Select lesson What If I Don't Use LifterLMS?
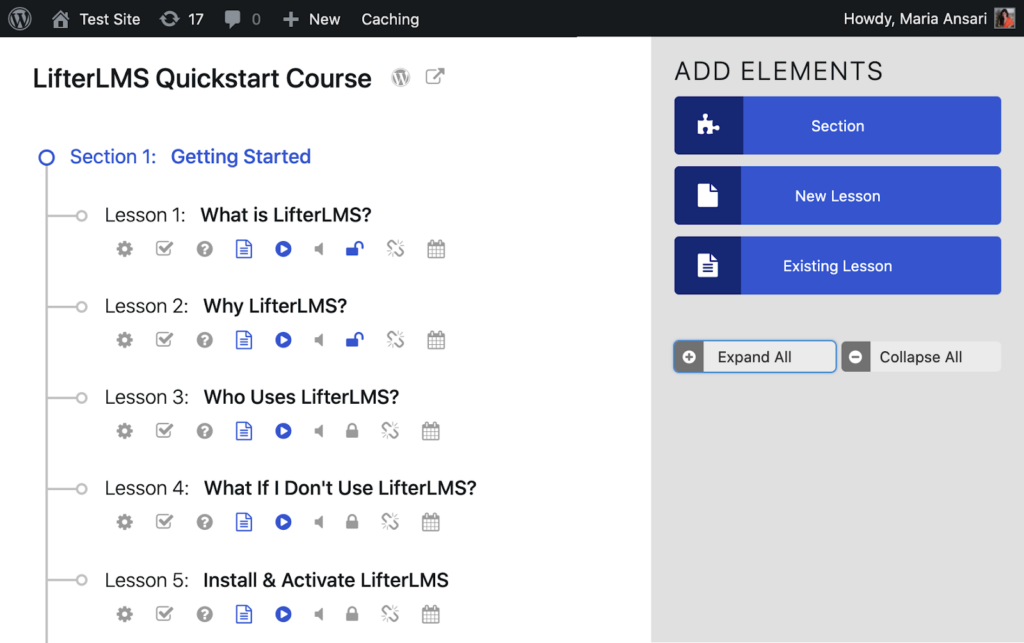This screenshot has height=643, width=1024. coord(340,488)
